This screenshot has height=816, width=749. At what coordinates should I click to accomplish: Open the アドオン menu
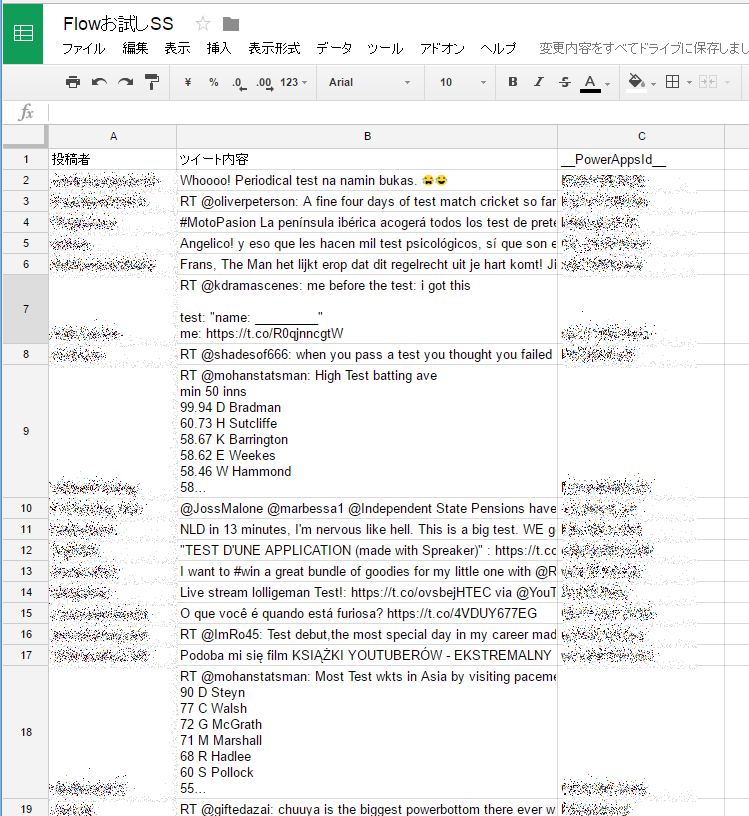442,48
